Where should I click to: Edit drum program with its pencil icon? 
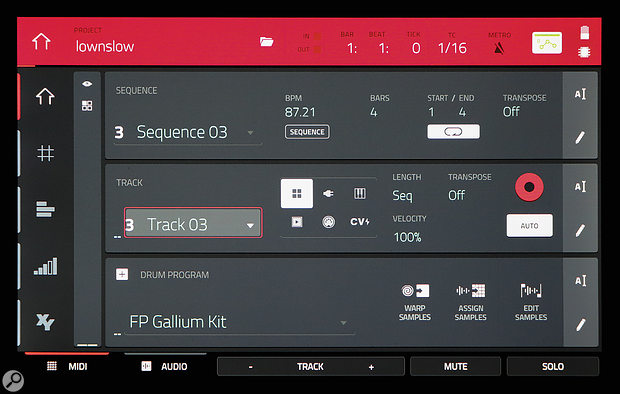pos(580,325)
